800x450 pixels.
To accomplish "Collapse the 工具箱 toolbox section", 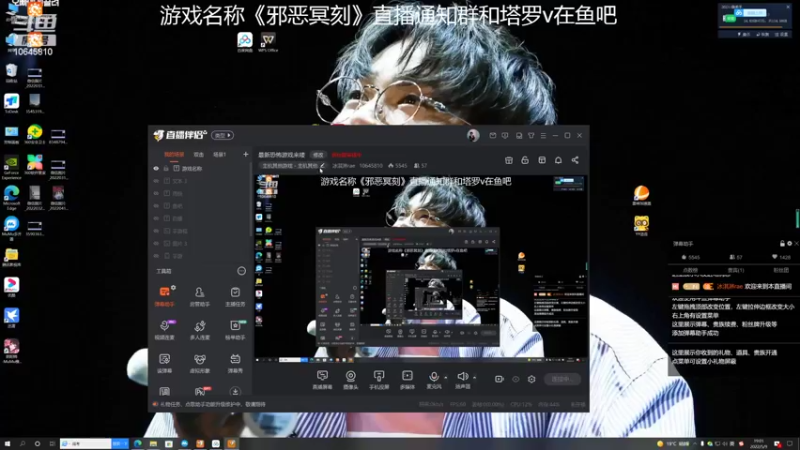I will coord(241,271).
